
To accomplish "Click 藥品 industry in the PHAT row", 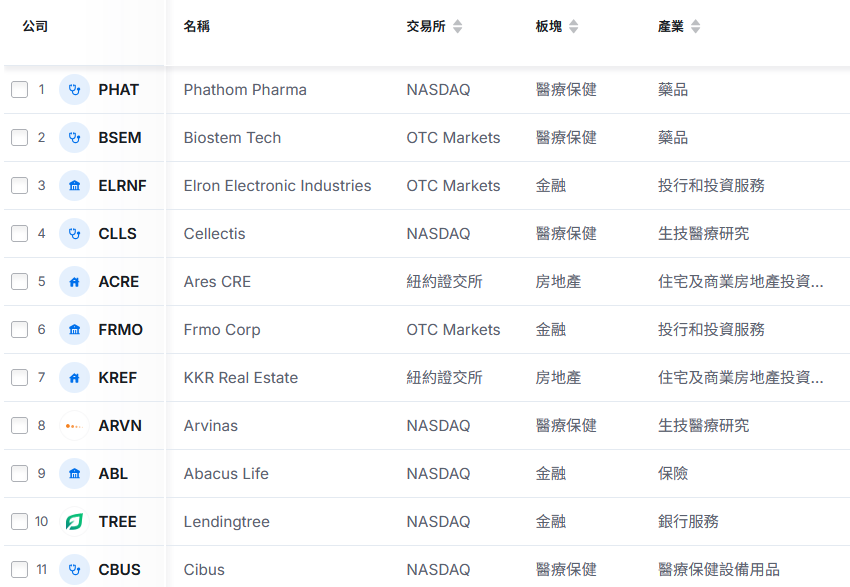I will click(673, 89).
